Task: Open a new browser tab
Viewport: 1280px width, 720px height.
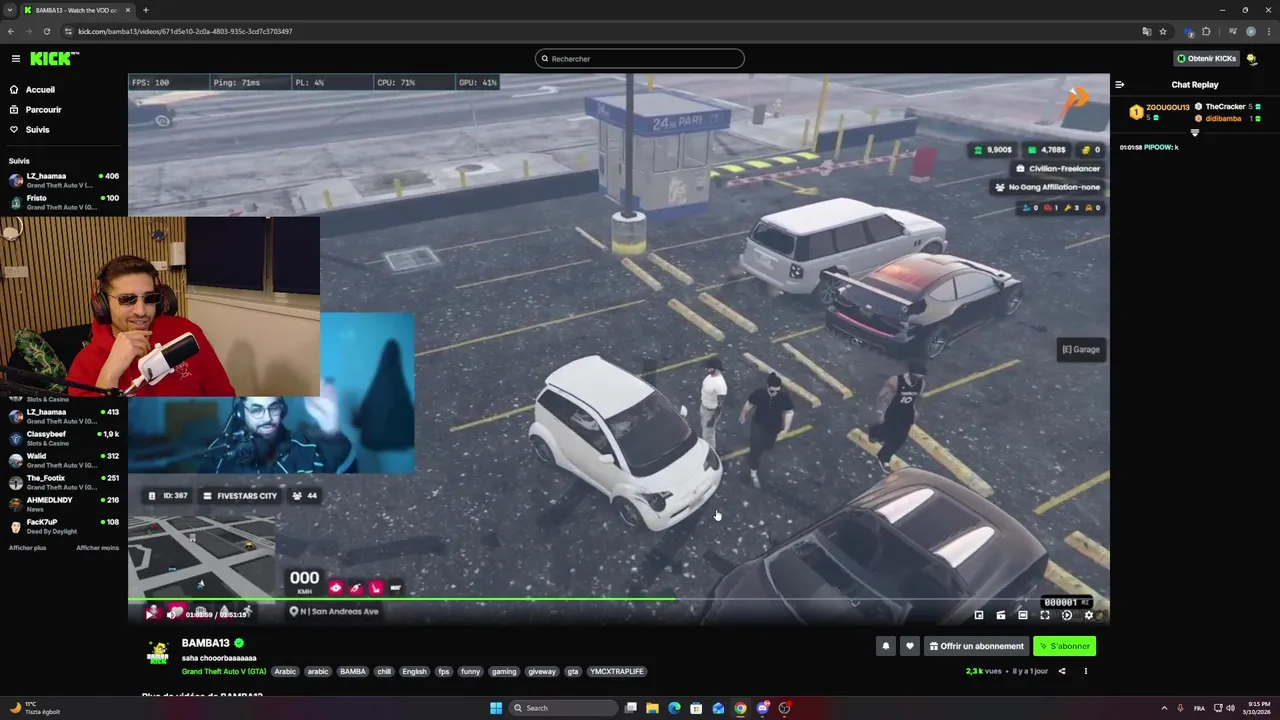Action: coord(145,10)
